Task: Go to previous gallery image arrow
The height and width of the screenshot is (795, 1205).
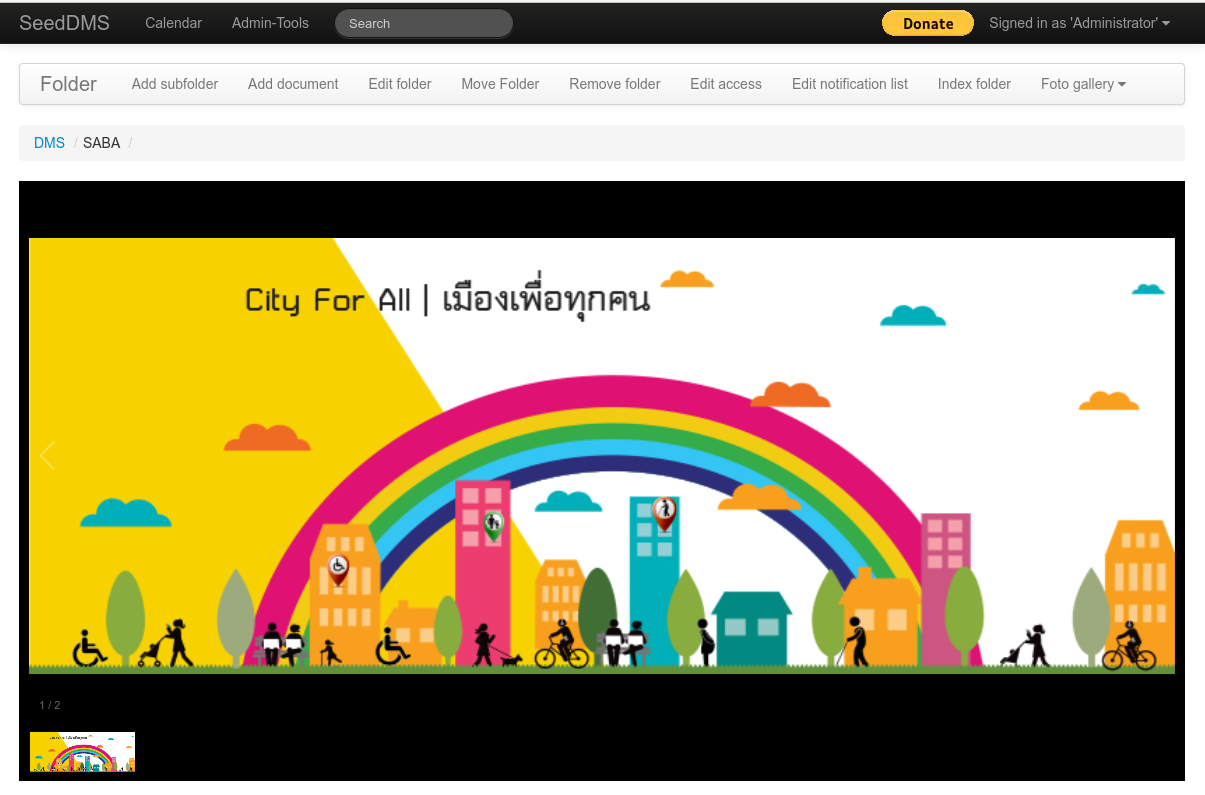Action: click(47, 456)
